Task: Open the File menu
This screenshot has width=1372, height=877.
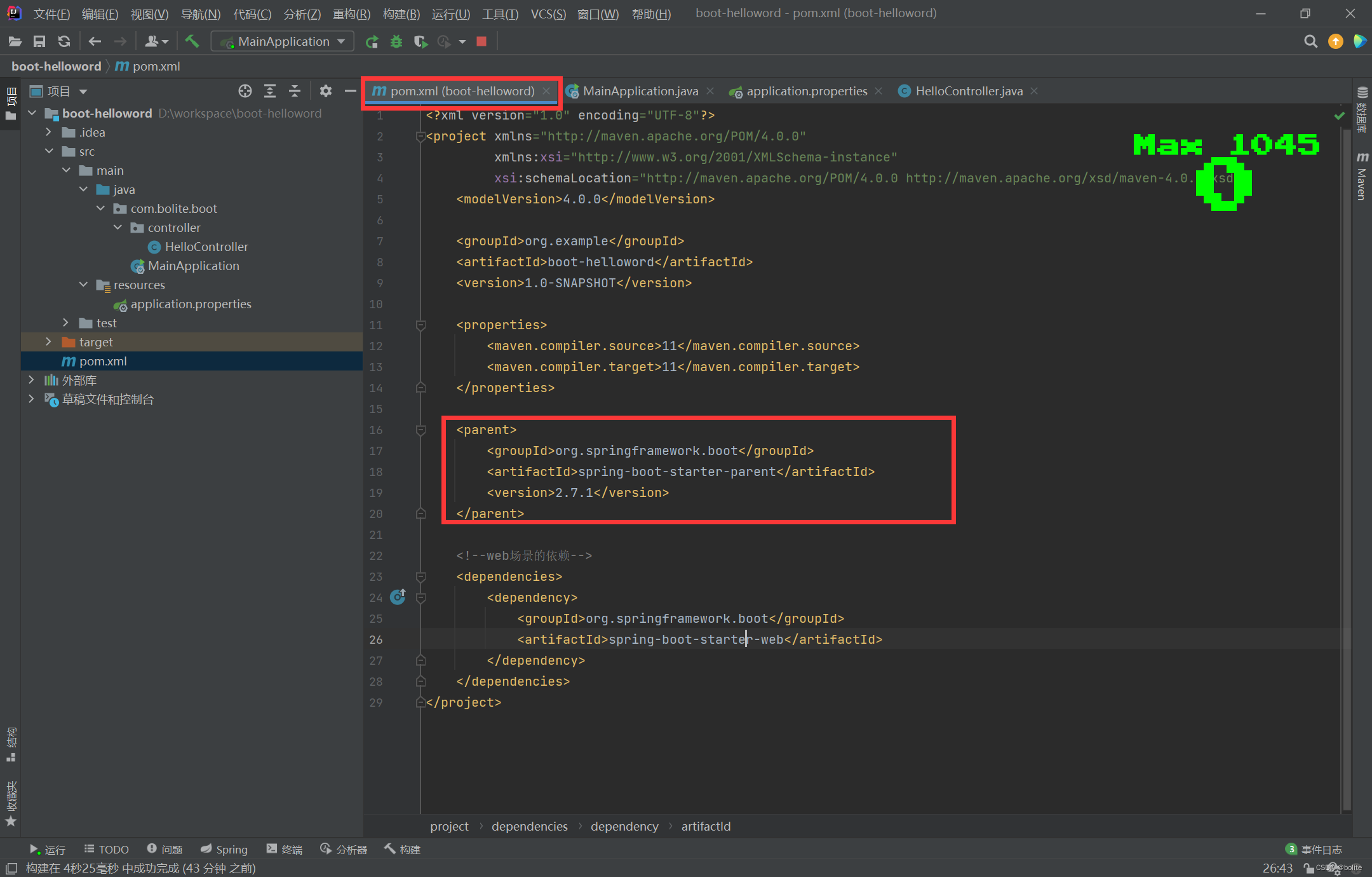Action: tap(51, 13)
